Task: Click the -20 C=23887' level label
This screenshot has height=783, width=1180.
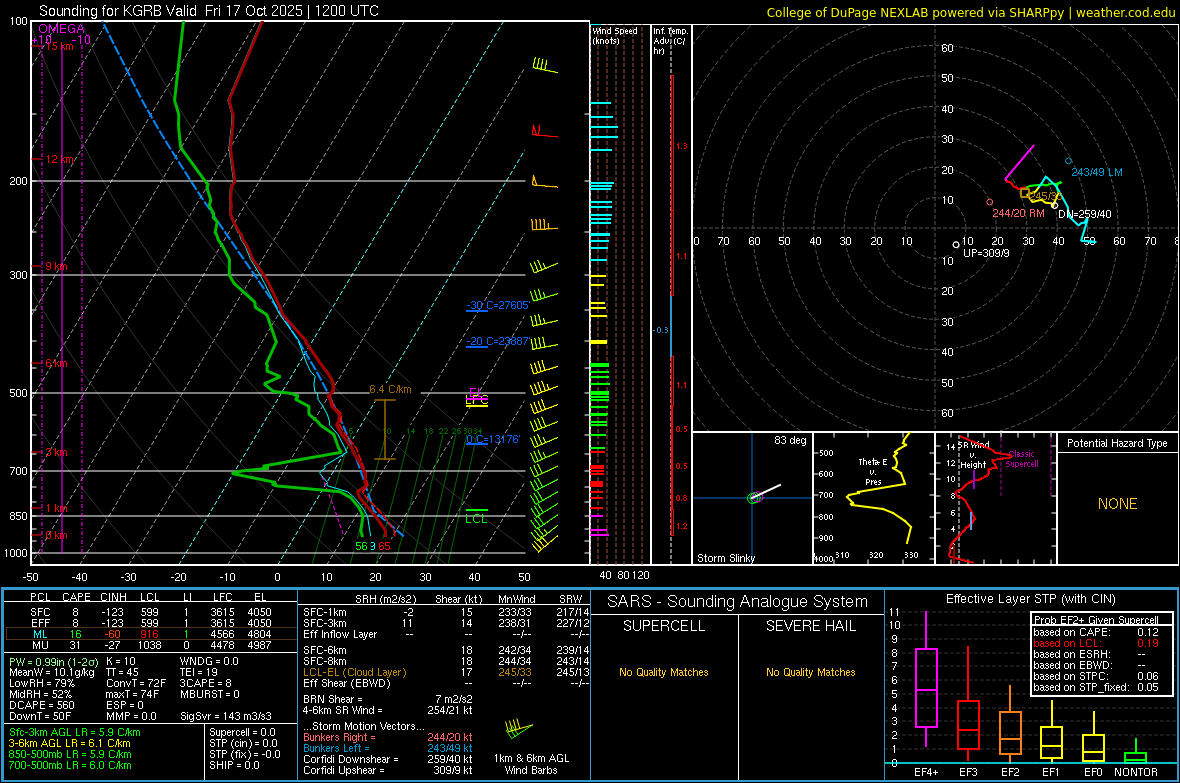Action: pyautogui.click(x=497, y=341)
